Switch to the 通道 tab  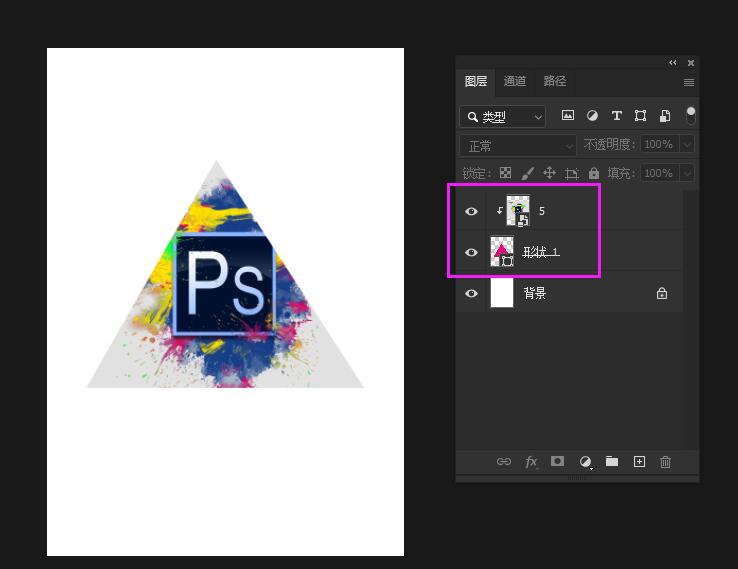coord(515,81)
